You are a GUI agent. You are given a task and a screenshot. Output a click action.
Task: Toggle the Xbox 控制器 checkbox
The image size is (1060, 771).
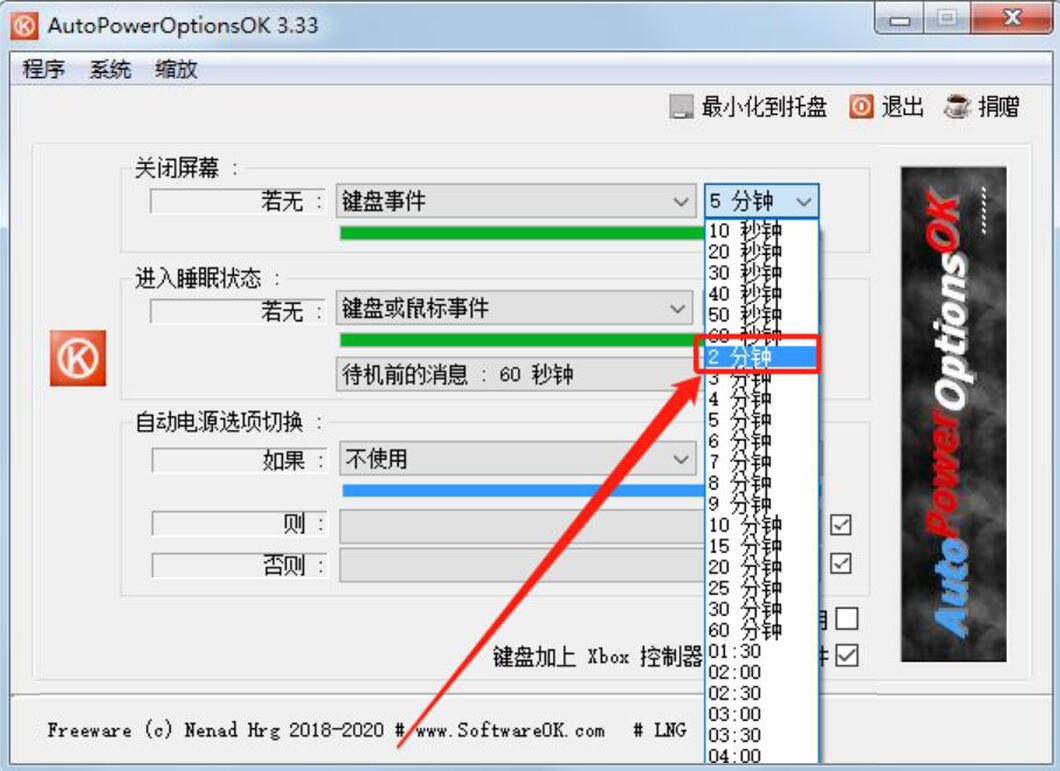point(847,655)
